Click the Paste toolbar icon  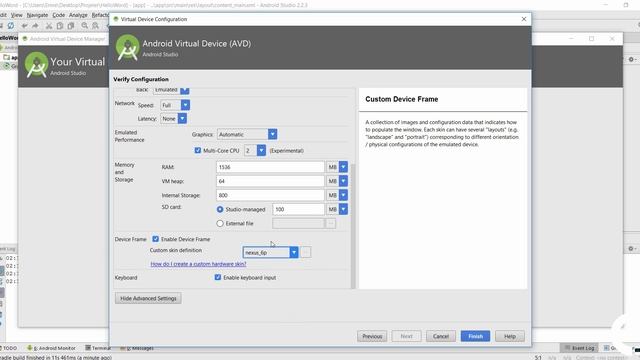[71, 26]
